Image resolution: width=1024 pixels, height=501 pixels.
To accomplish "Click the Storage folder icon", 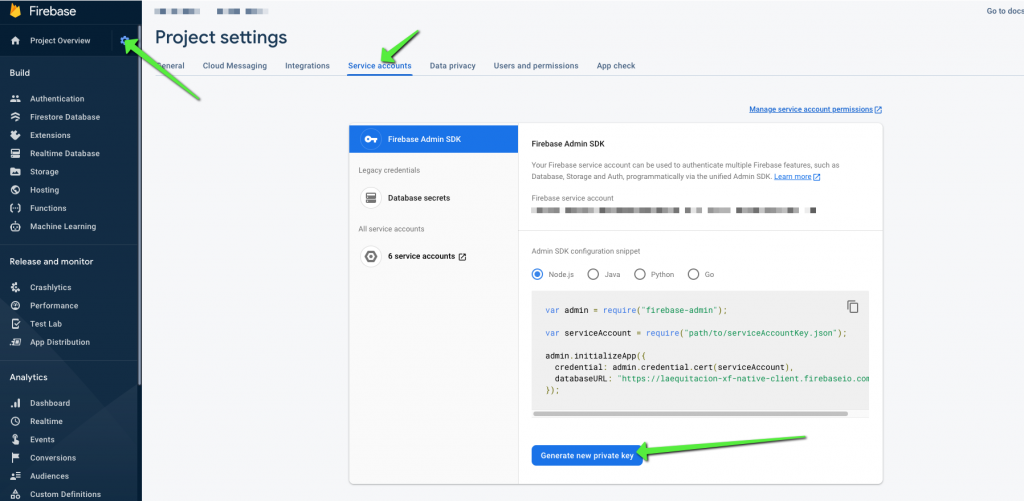I will 16,172.
